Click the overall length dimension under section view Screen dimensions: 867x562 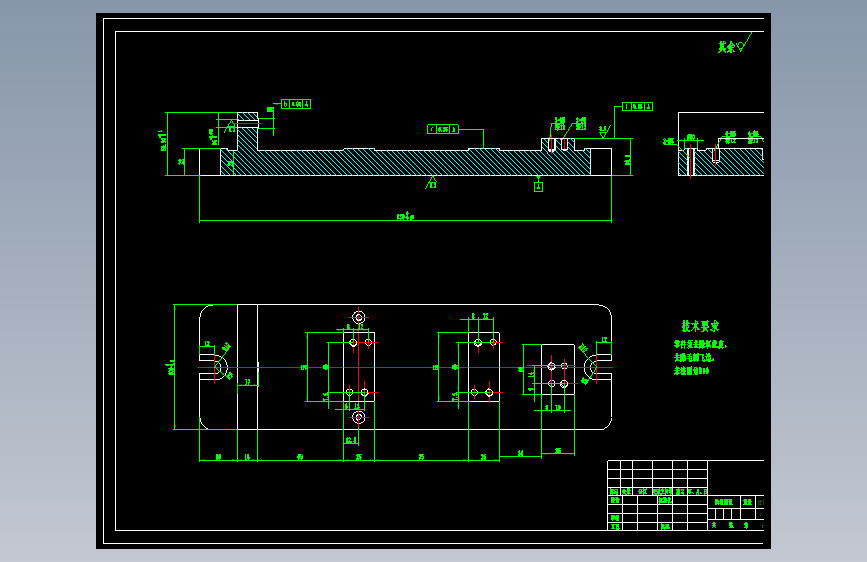[x=405, y=216]
